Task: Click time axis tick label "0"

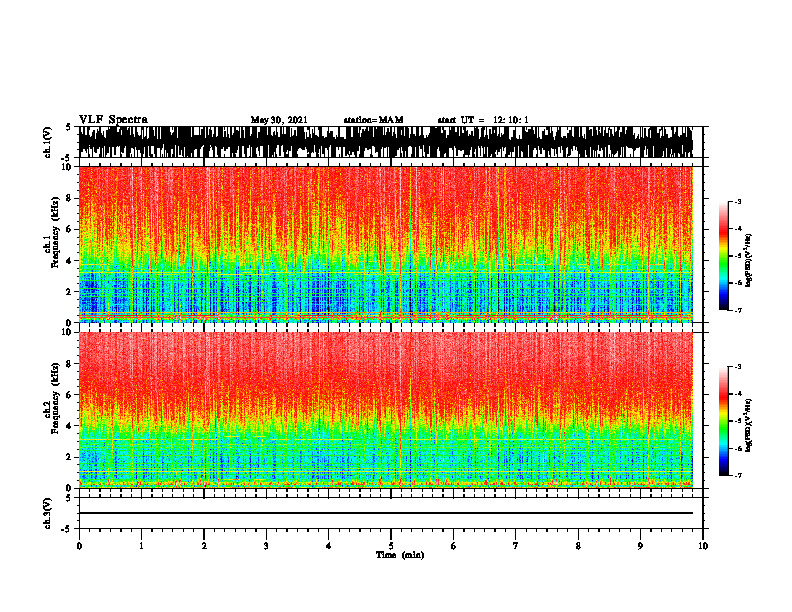Action: click(x=79, y=546)
